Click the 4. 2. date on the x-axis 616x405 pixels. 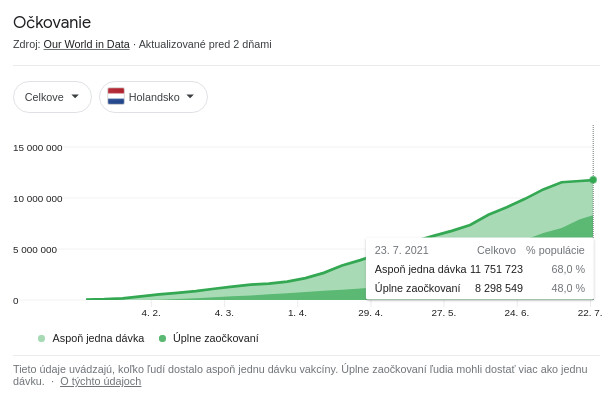point(151,313)
